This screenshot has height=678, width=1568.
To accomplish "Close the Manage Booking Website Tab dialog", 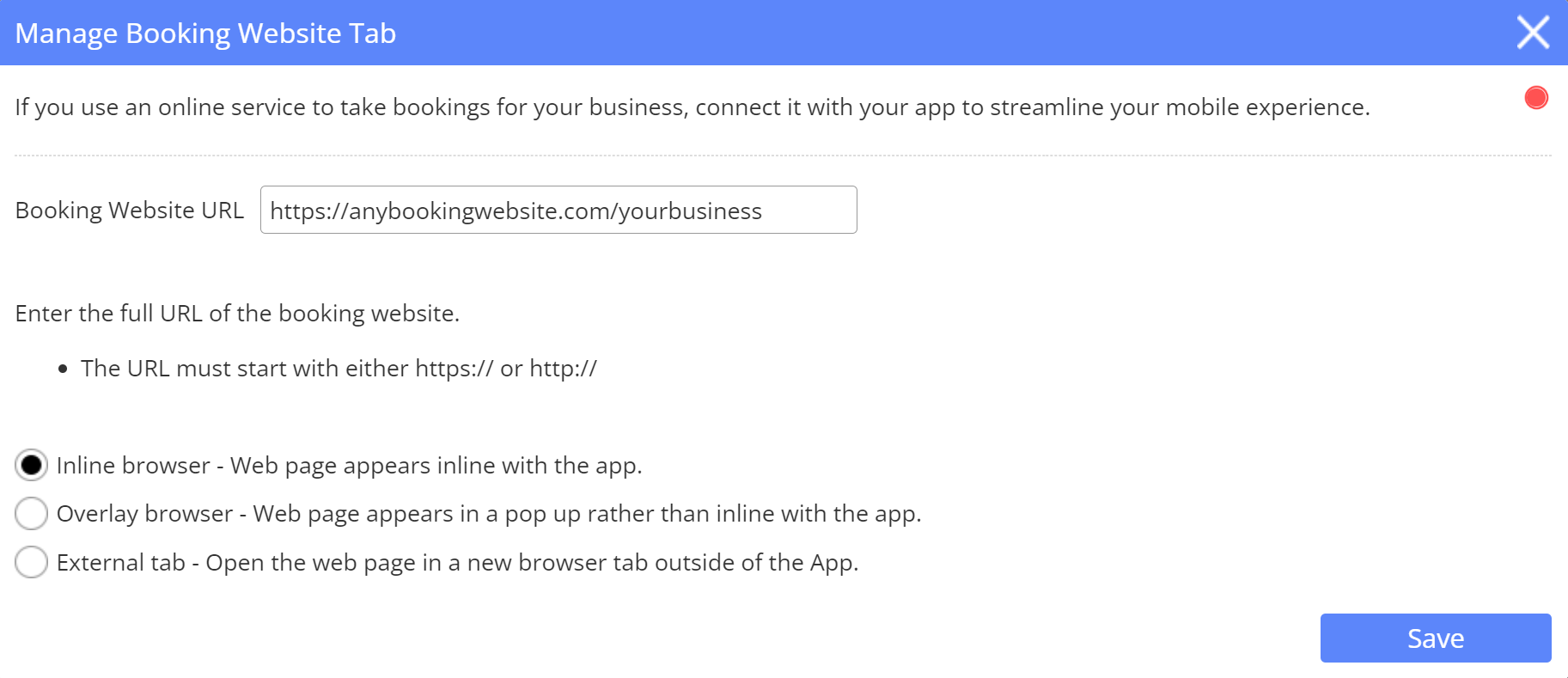I will click(1533, 33).
